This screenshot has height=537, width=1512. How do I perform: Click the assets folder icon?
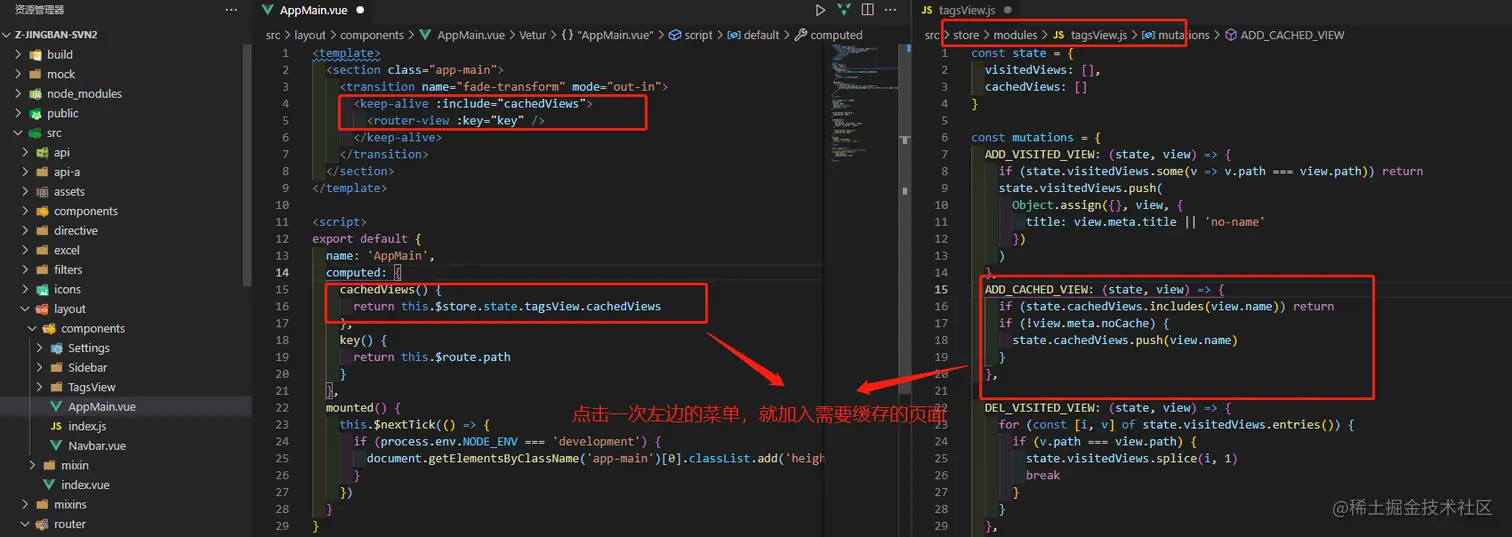point(44,191)
